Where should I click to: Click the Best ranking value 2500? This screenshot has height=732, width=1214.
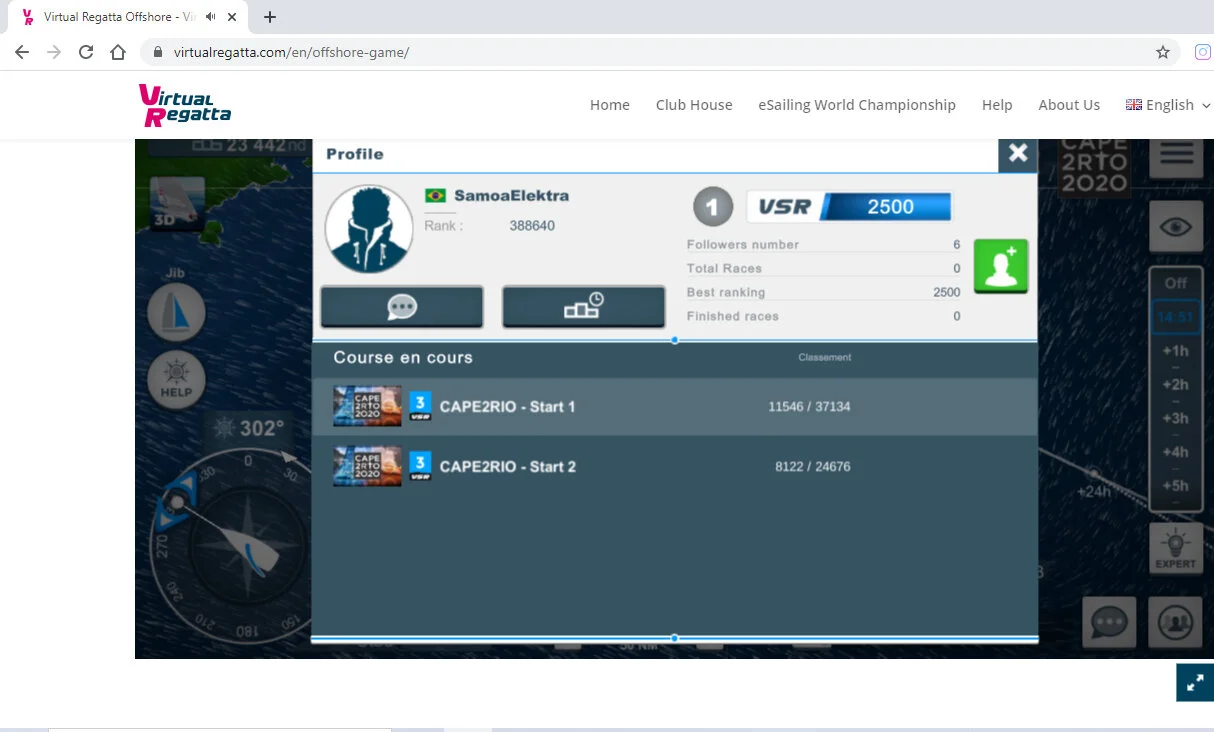coord(946,292)
